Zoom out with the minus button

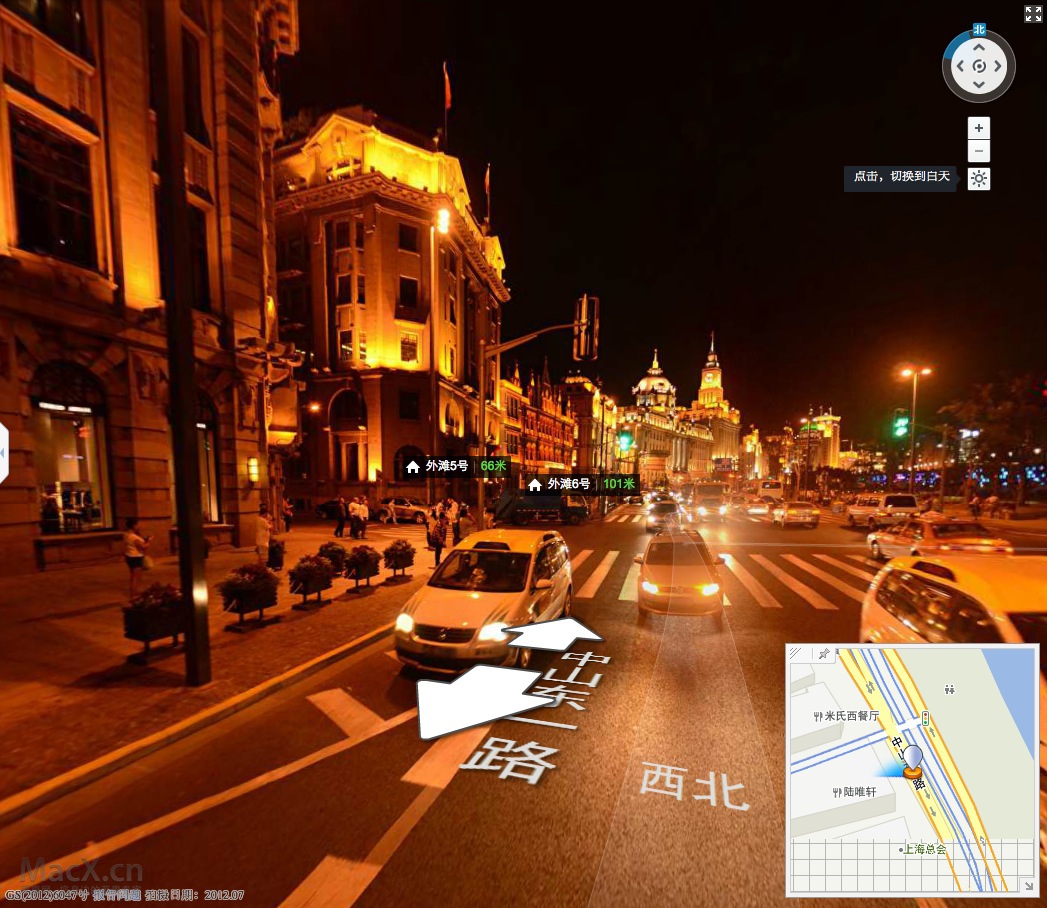point(979,151)
